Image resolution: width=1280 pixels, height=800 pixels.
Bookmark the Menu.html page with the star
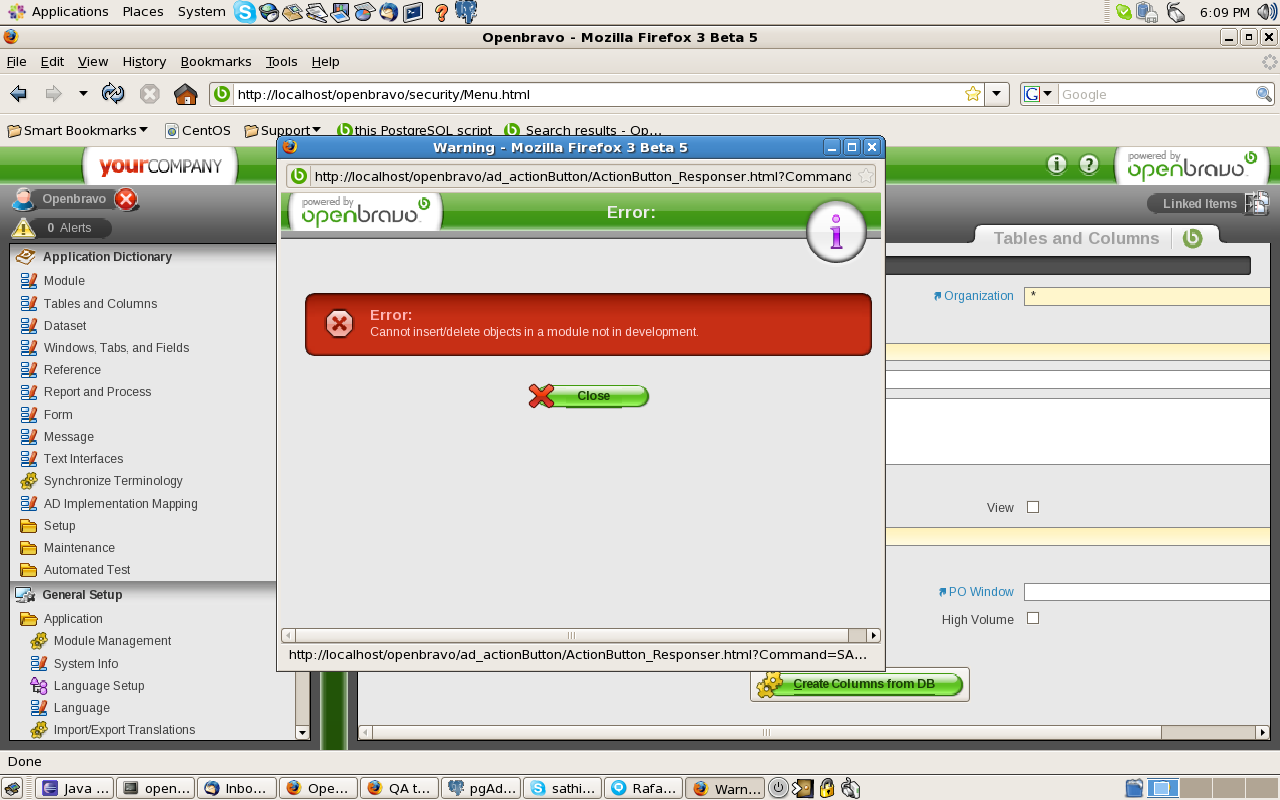click(972, 94)
